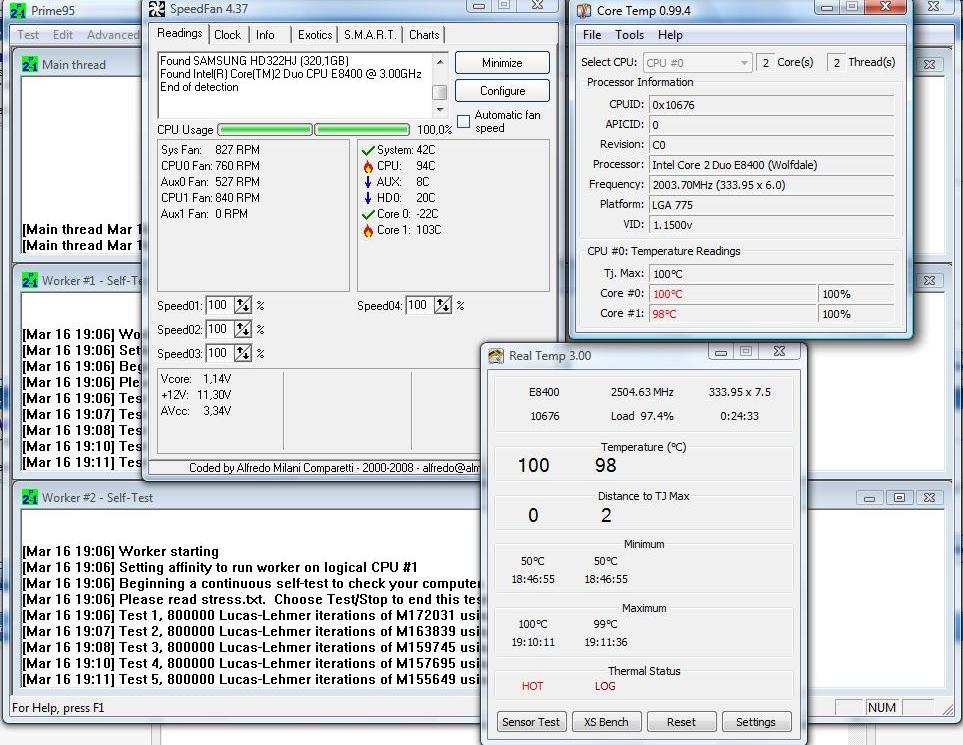Open SpeedFan Exotics tab
The width and height of the screenshot is (963, 745).
coord(315,35)
